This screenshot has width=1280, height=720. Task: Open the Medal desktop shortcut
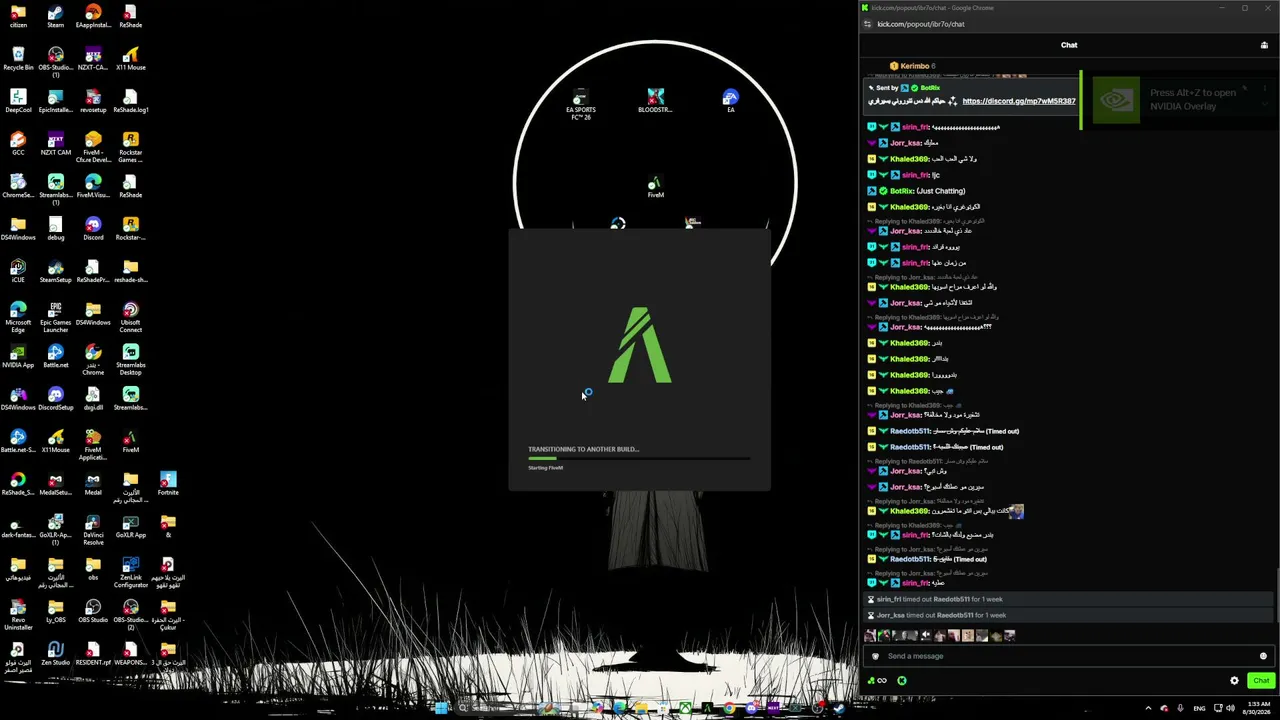click(93, 484)
